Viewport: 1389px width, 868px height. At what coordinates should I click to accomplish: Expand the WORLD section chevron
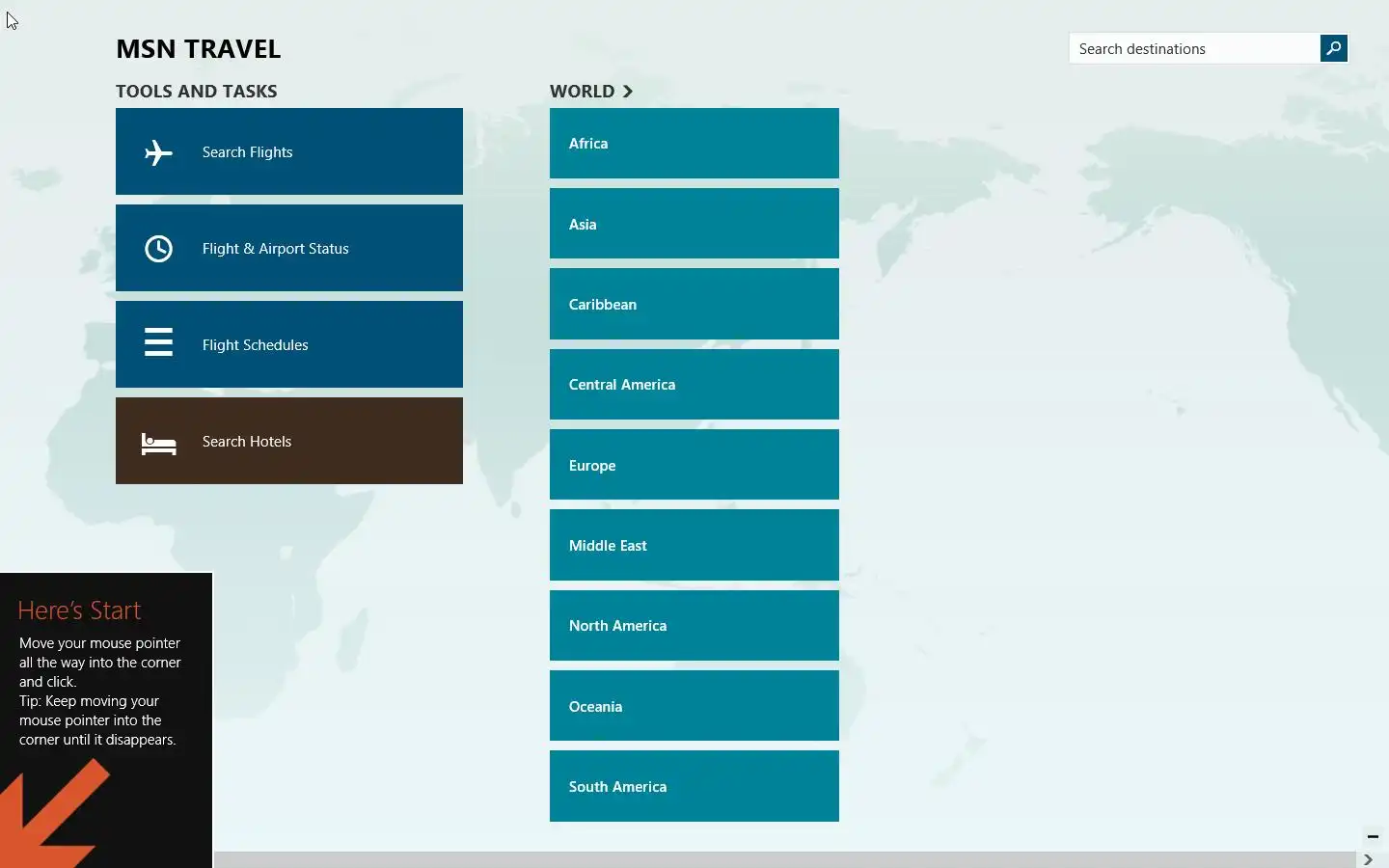pyautogui.click(x=628, y=91)
